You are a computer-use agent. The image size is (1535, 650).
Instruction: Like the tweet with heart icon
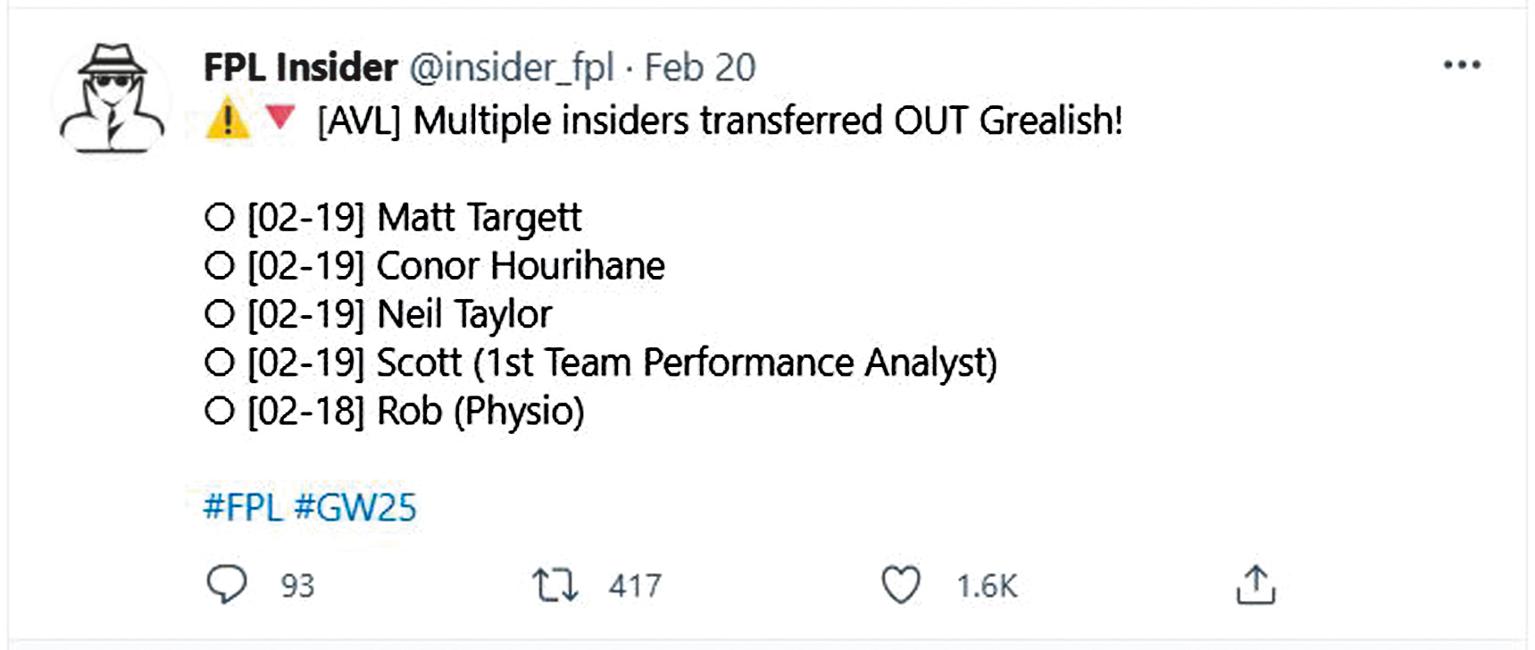tap(900, 586)
